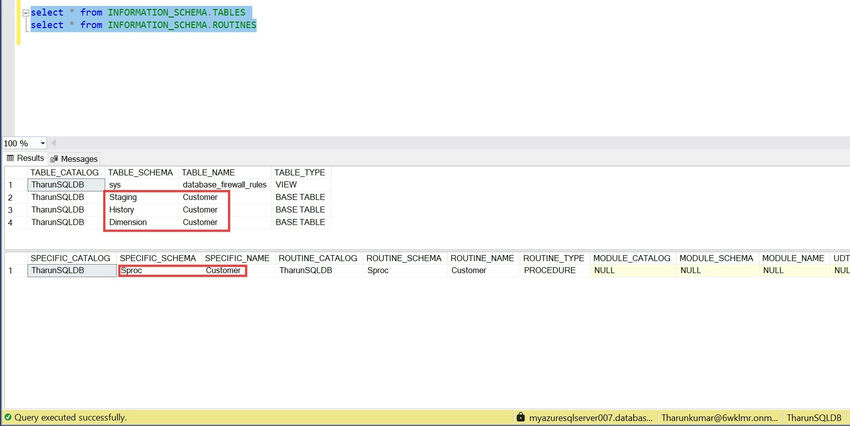Click the green query success check icon

click(x=8, y=417)
